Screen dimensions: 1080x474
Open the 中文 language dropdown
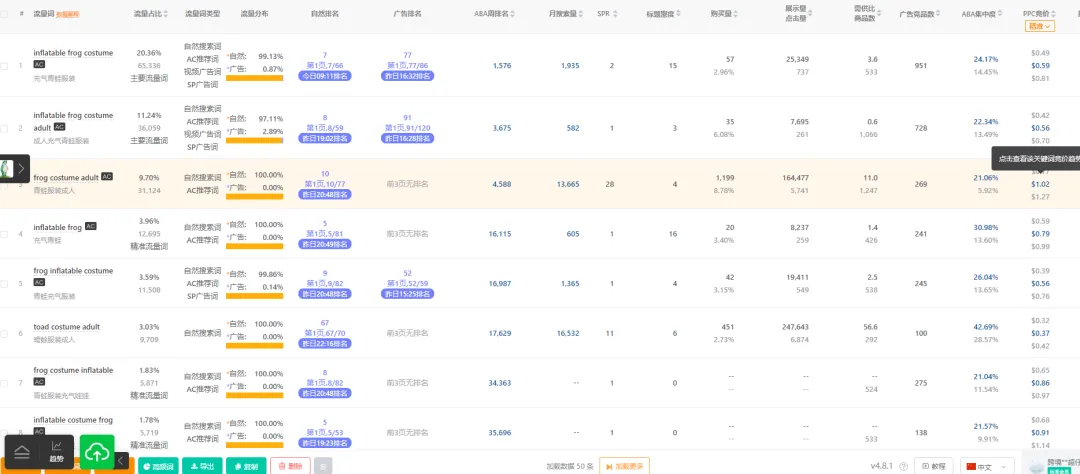[988, 466]
